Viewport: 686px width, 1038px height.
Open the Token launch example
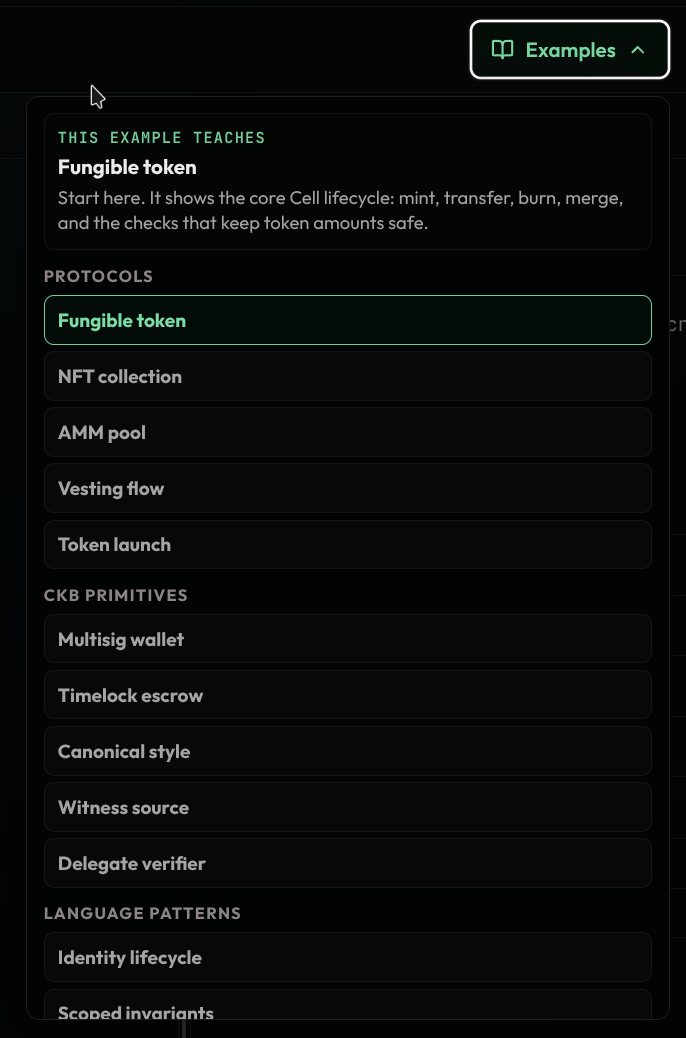pyautogui.click(x=348, y=544)
